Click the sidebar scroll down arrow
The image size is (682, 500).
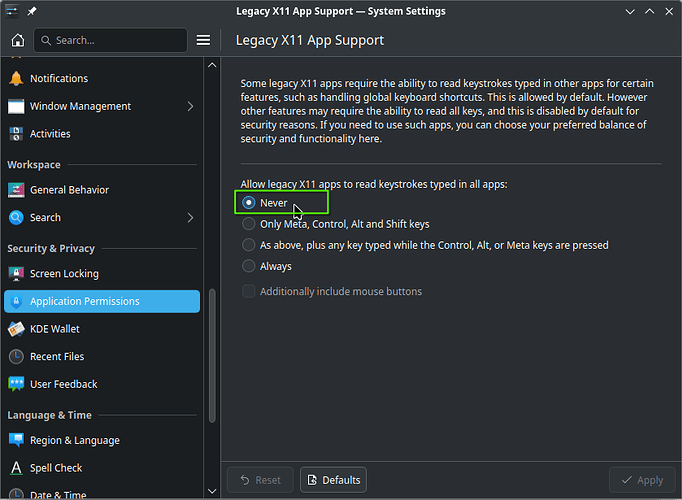212,491
